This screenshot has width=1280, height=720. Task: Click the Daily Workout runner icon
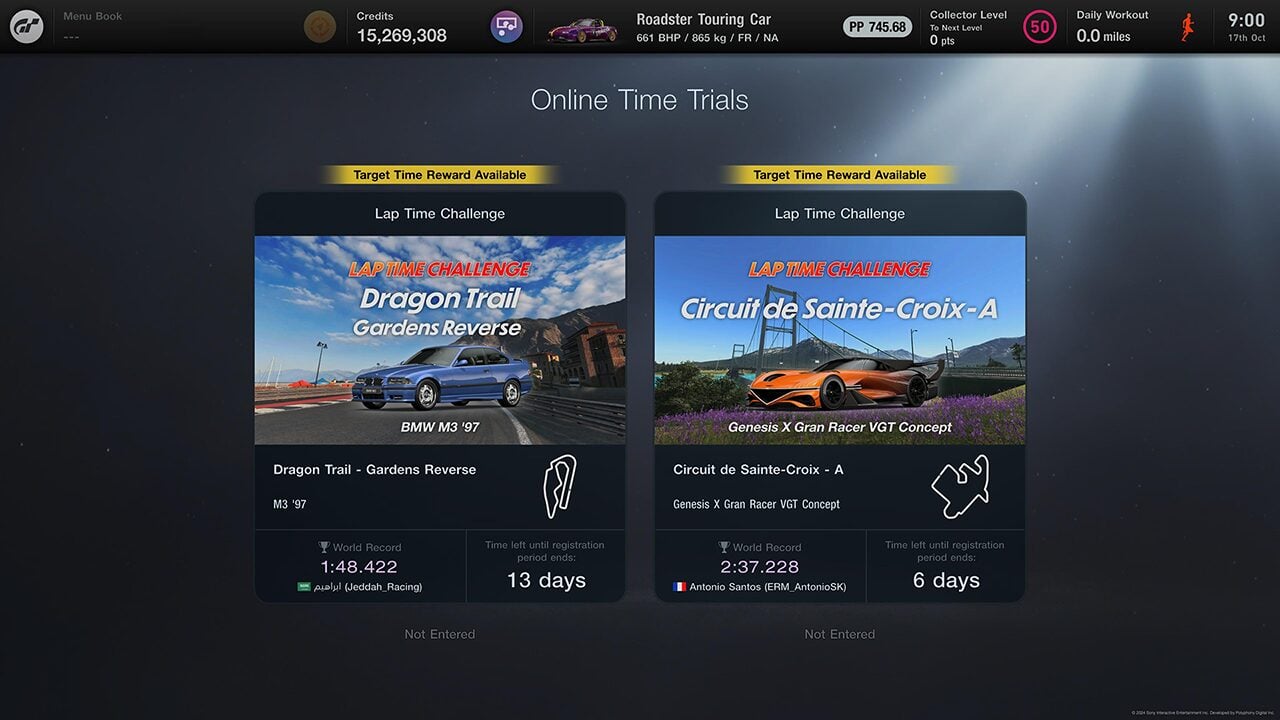[1188, 27]
